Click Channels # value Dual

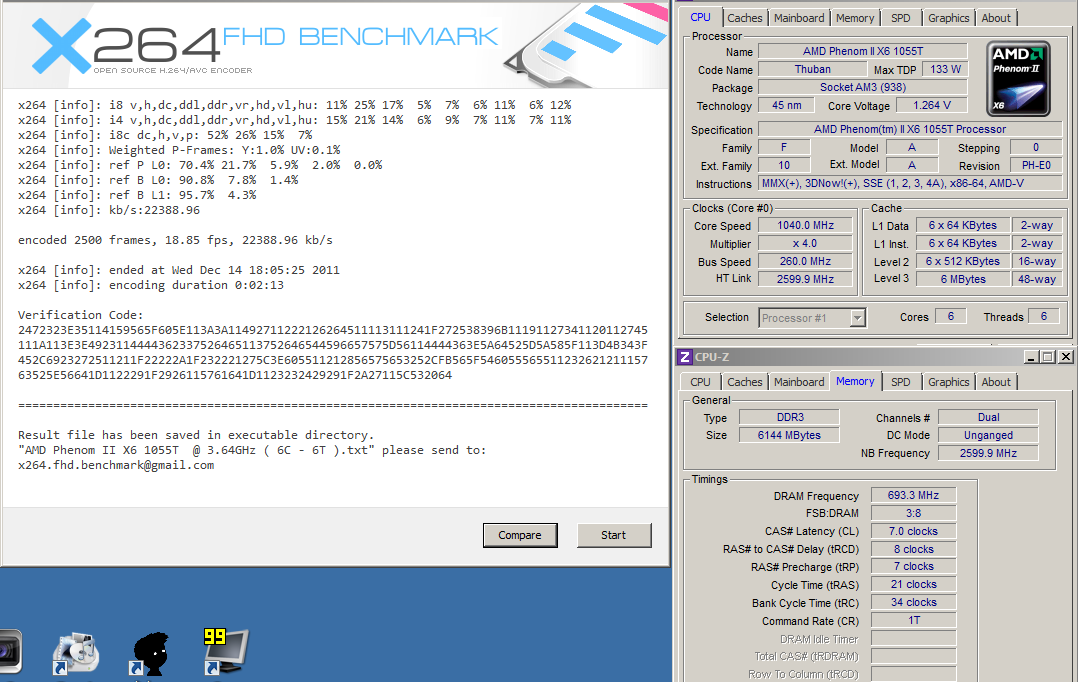pyautogui.click(x=988, y=417)
